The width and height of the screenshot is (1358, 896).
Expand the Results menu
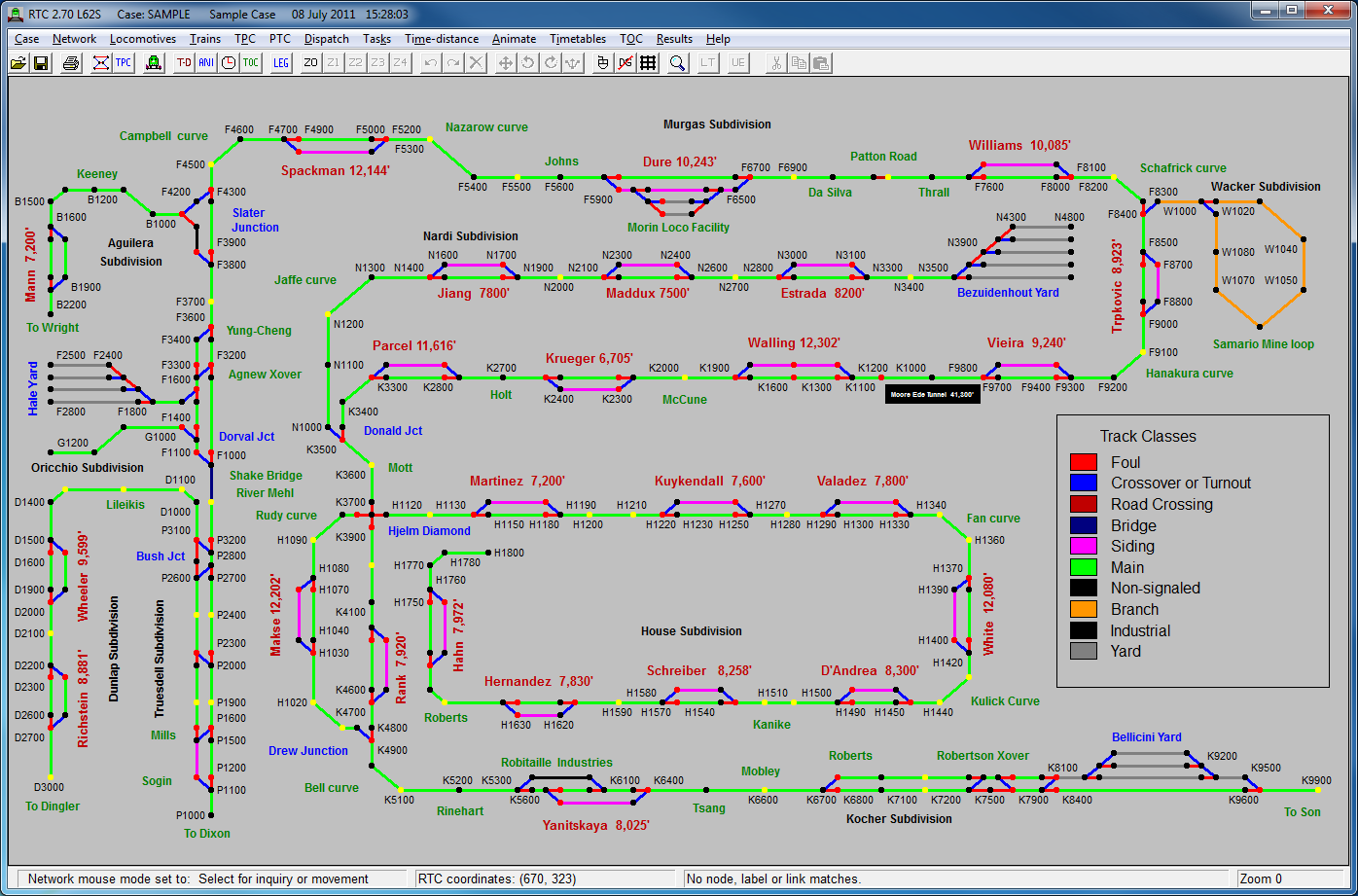click(674, 39)
